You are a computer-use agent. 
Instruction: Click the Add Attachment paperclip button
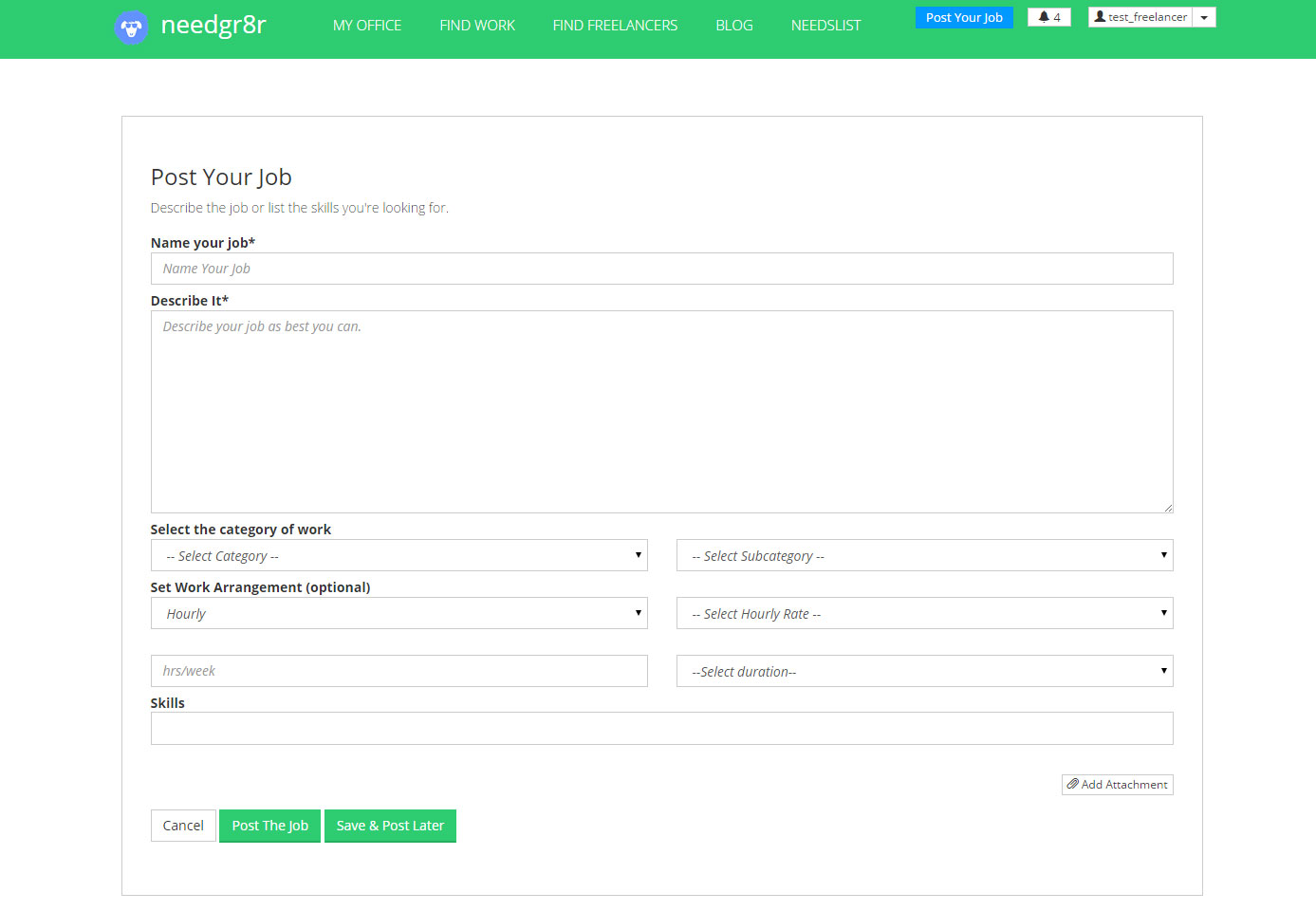click(1117, 785)
